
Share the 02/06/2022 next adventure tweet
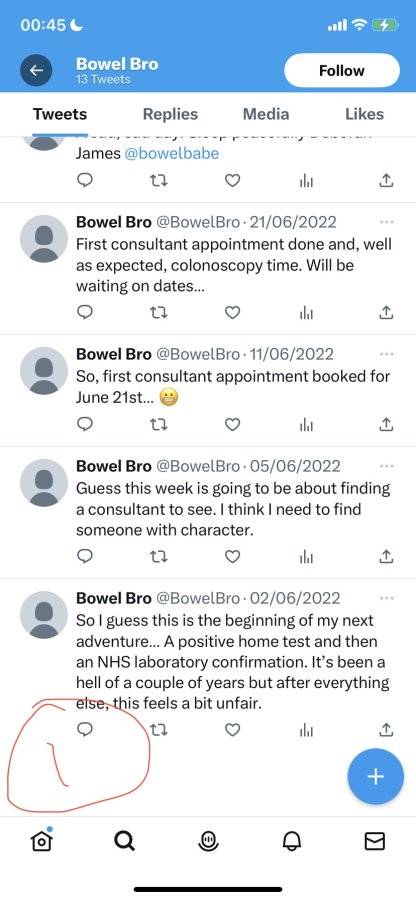point(387,730)
